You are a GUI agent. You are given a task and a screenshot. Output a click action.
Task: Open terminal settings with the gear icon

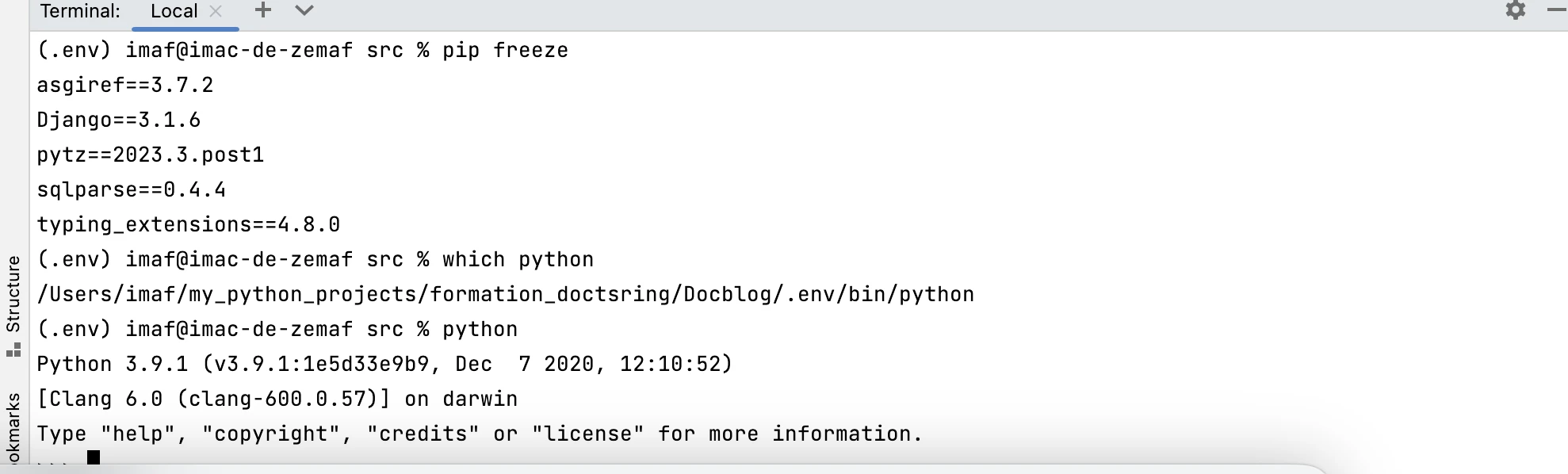1515,10
